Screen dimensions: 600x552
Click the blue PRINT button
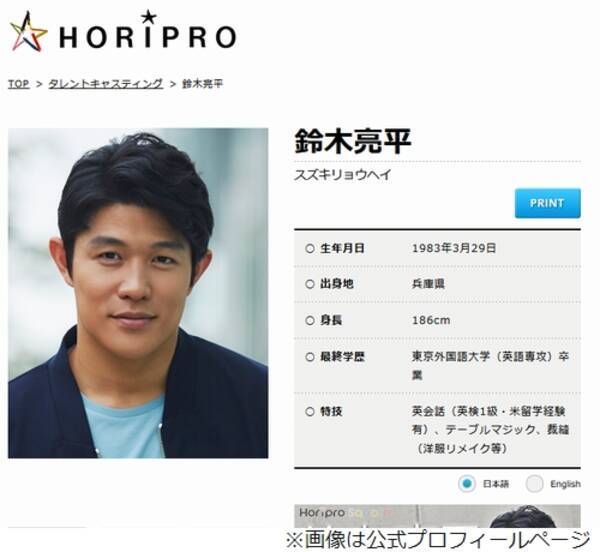click(547, 203)
